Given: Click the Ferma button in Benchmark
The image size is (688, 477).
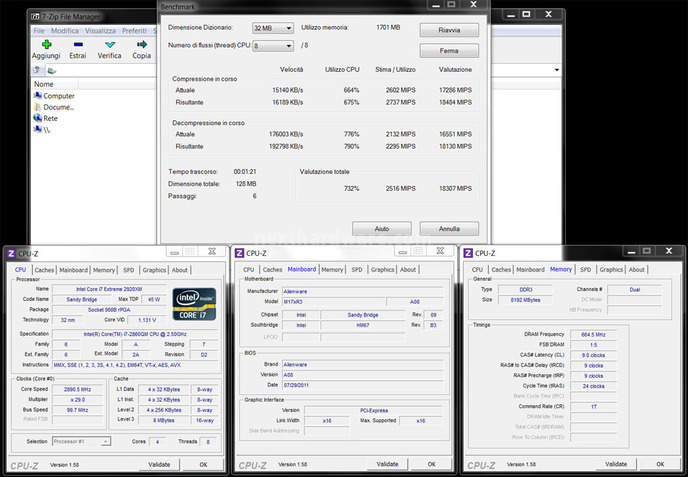Looking at the screenshot, I should 449,51.
